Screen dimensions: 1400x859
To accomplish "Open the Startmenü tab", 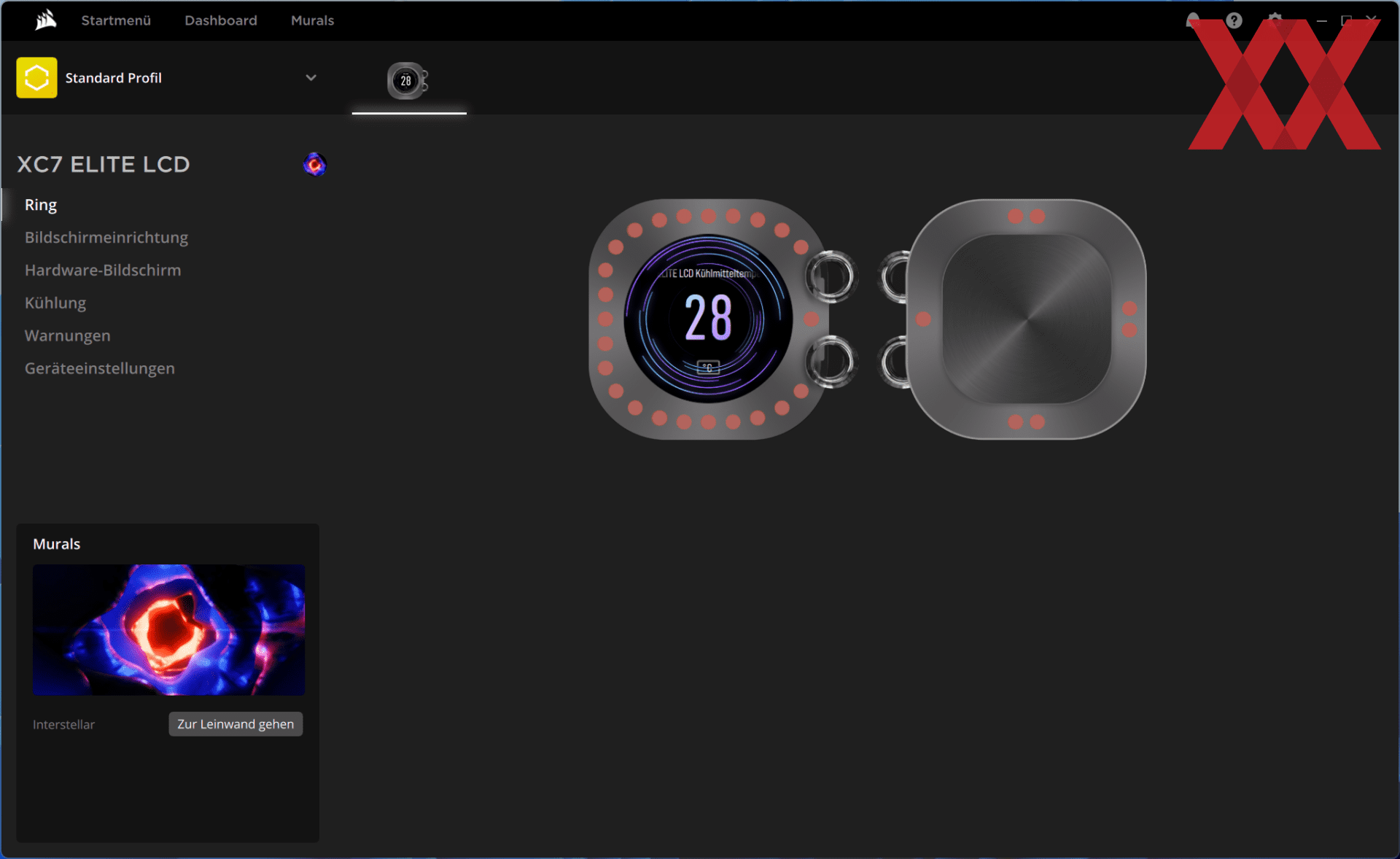I will click(x=116, y=20).
